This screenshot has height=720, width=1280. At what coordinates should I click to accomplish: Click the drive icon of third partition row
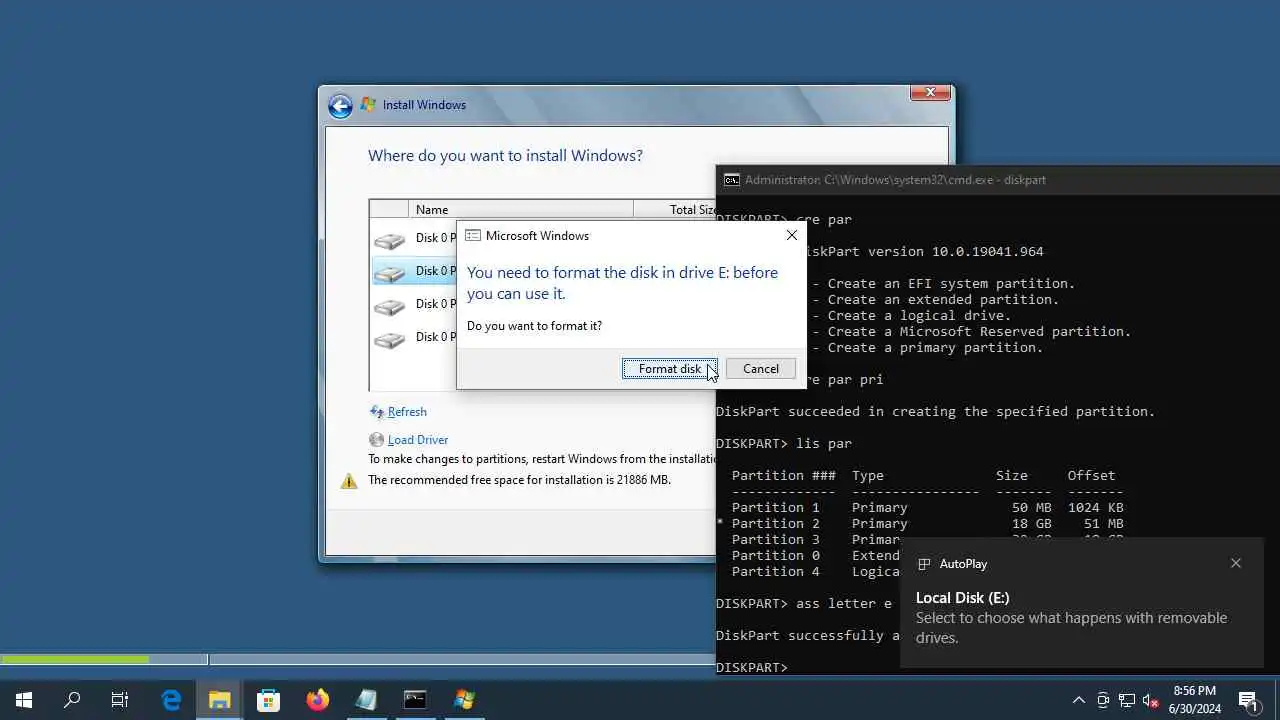(389, 306)
